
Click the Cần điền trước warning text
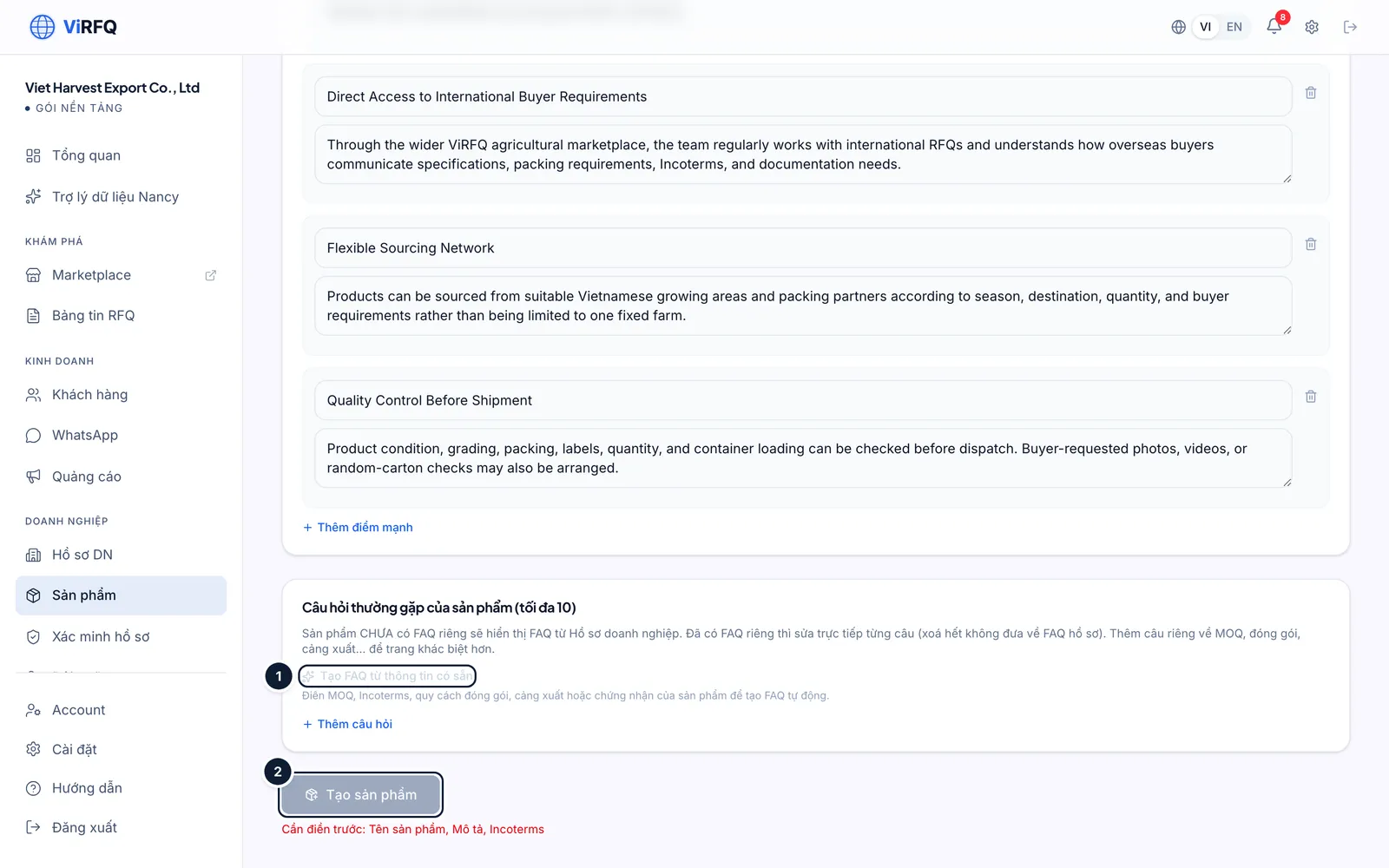(412, 830)
